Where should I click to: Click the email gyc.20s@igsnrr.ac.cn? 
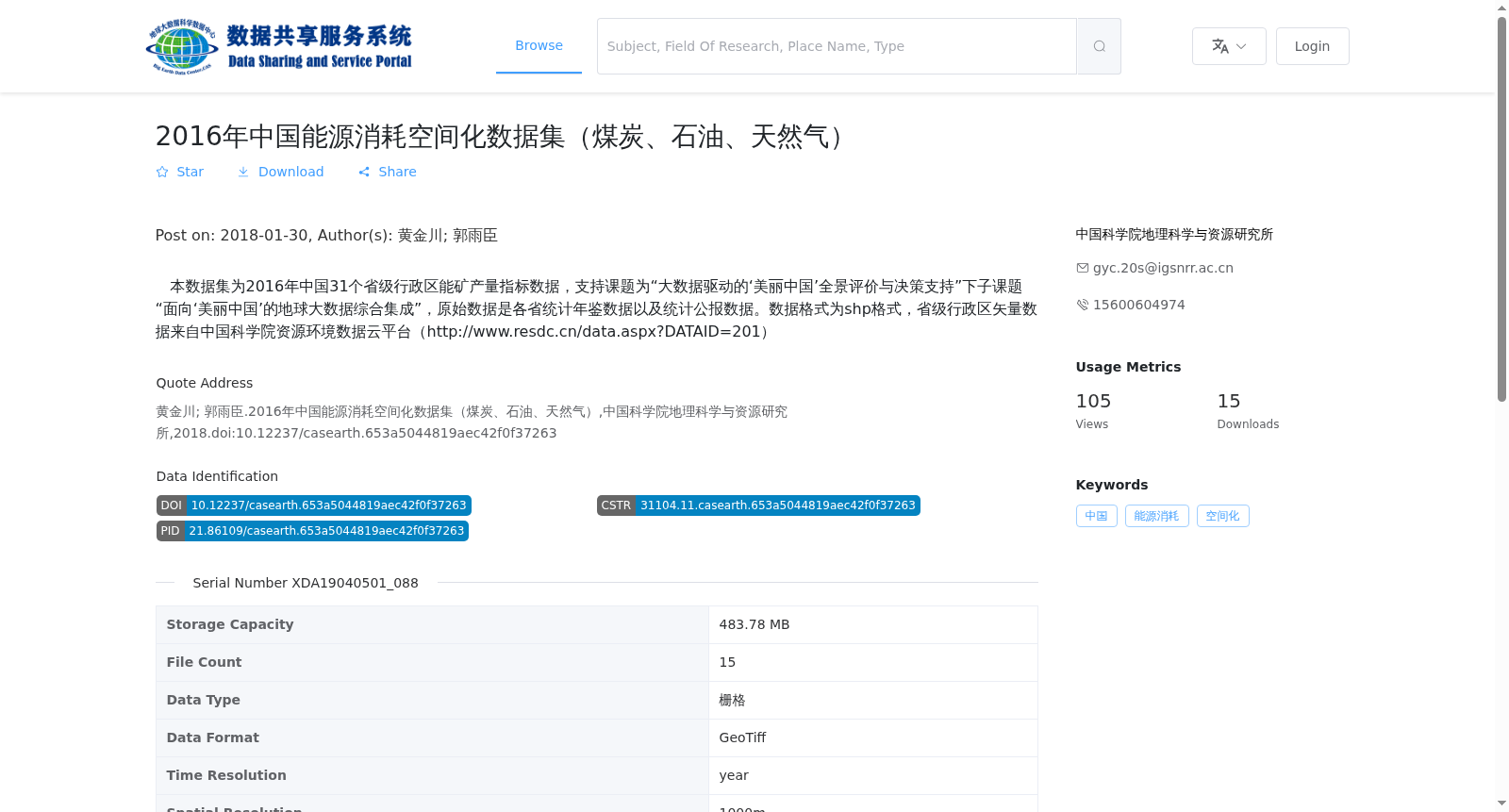click(1163, 268)
